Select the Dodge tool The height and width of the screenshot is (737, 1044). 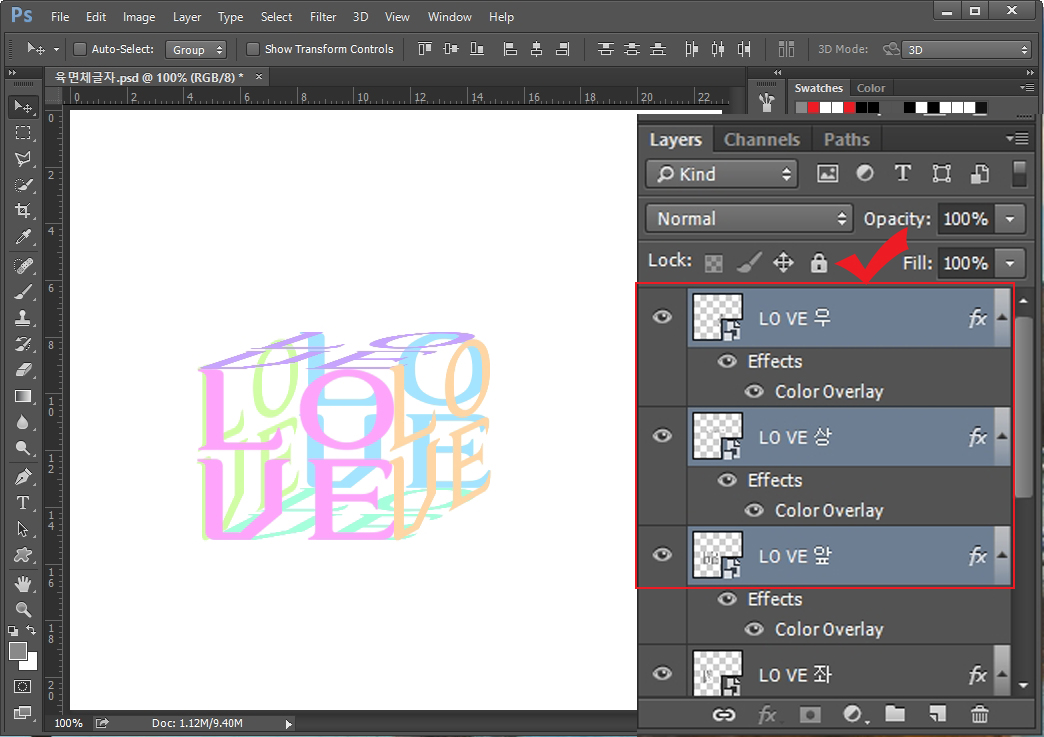click(23, 448)
